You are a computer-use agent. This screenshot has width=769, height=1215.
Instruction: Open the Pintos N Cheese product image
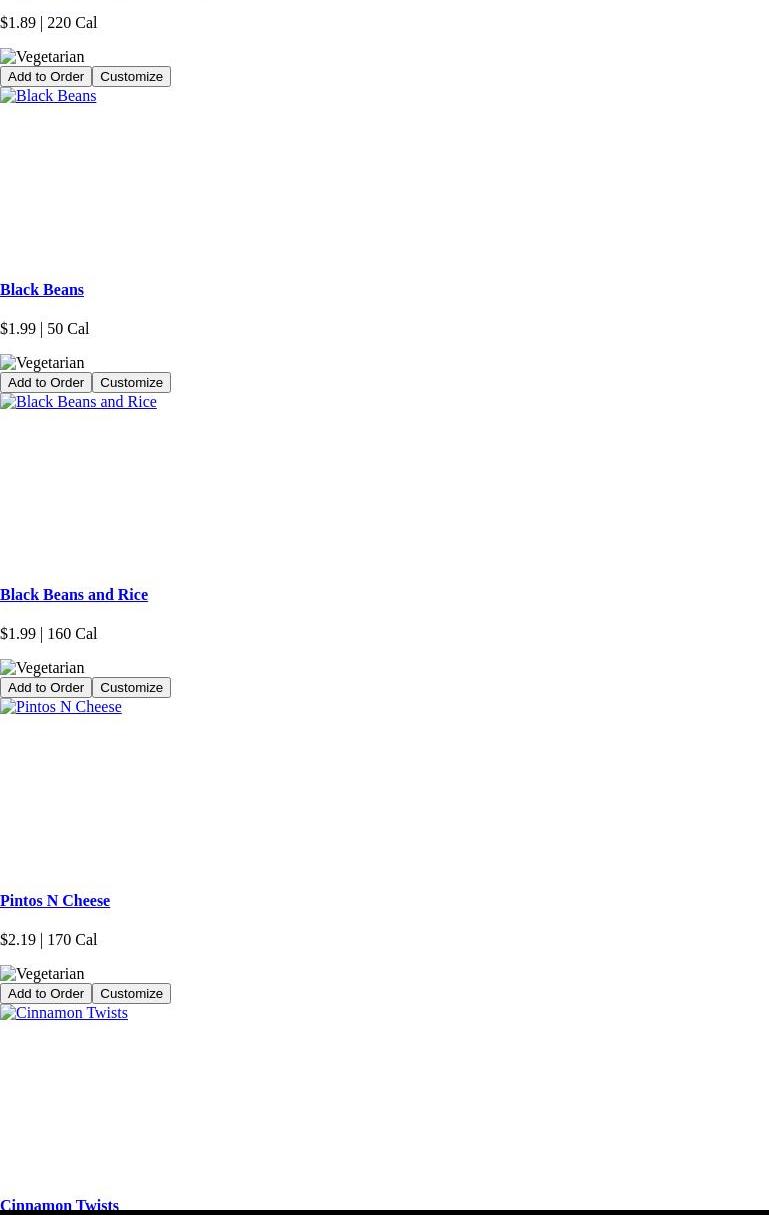tap(61, 707)
